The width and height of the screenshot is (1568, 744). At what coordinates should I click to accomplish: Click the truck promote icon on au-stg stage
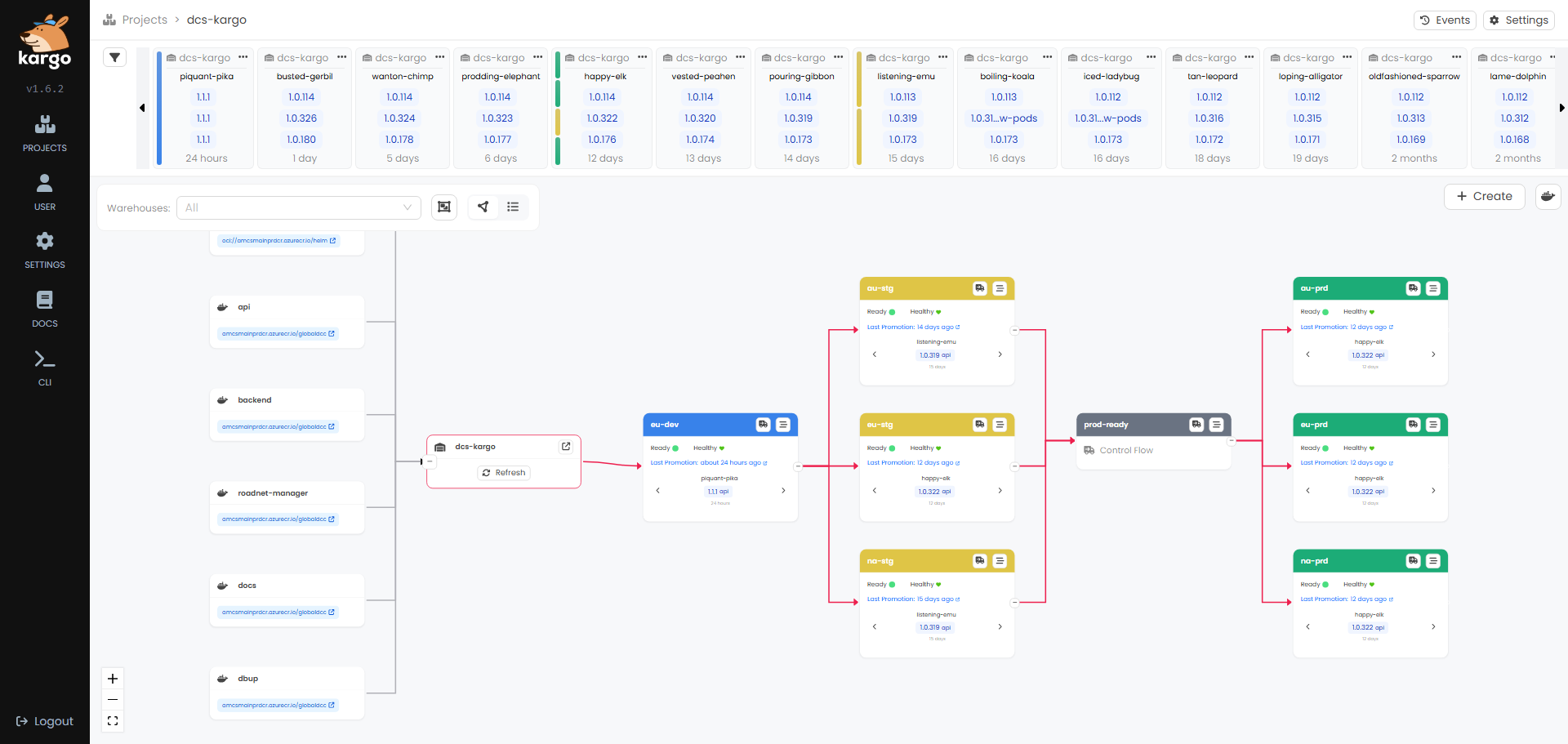pyautogui.click(x=980, y=288)
